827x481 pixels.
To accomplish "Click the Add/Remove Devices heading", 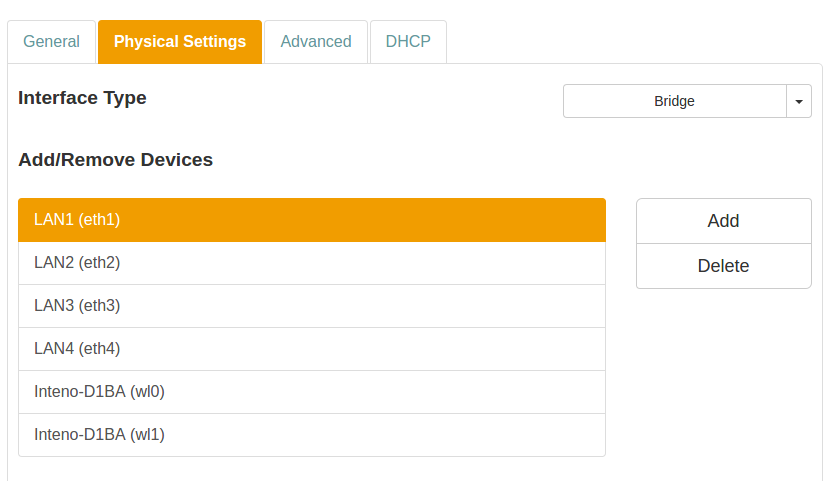I will pos(115,160).
